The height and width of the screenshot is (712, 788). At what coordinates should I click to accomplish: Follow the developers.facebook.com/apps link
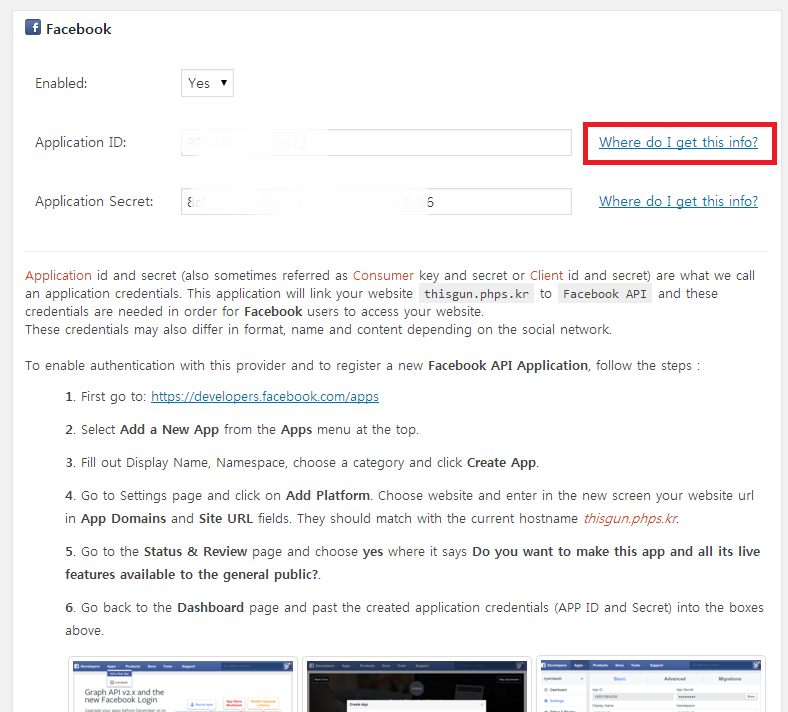point(264,396)
